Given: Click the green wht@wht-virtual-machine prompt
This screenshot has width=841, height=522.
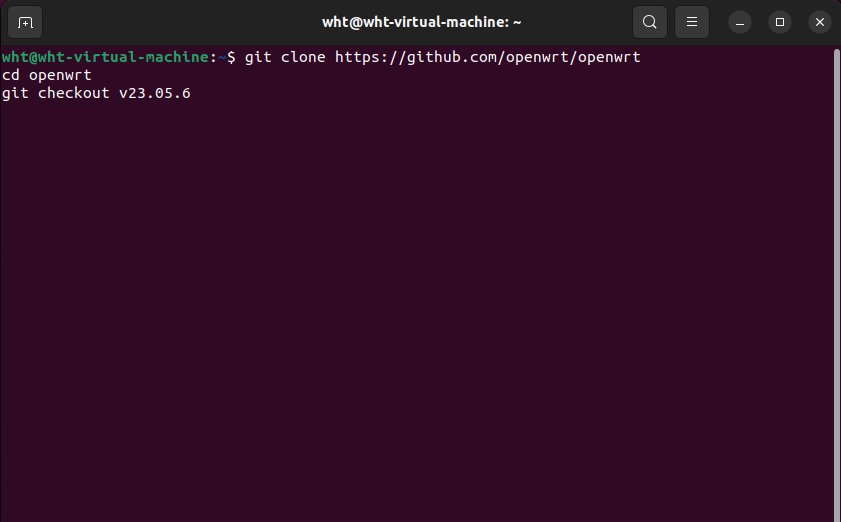Looking at the screenshot, I should (108, 58).
